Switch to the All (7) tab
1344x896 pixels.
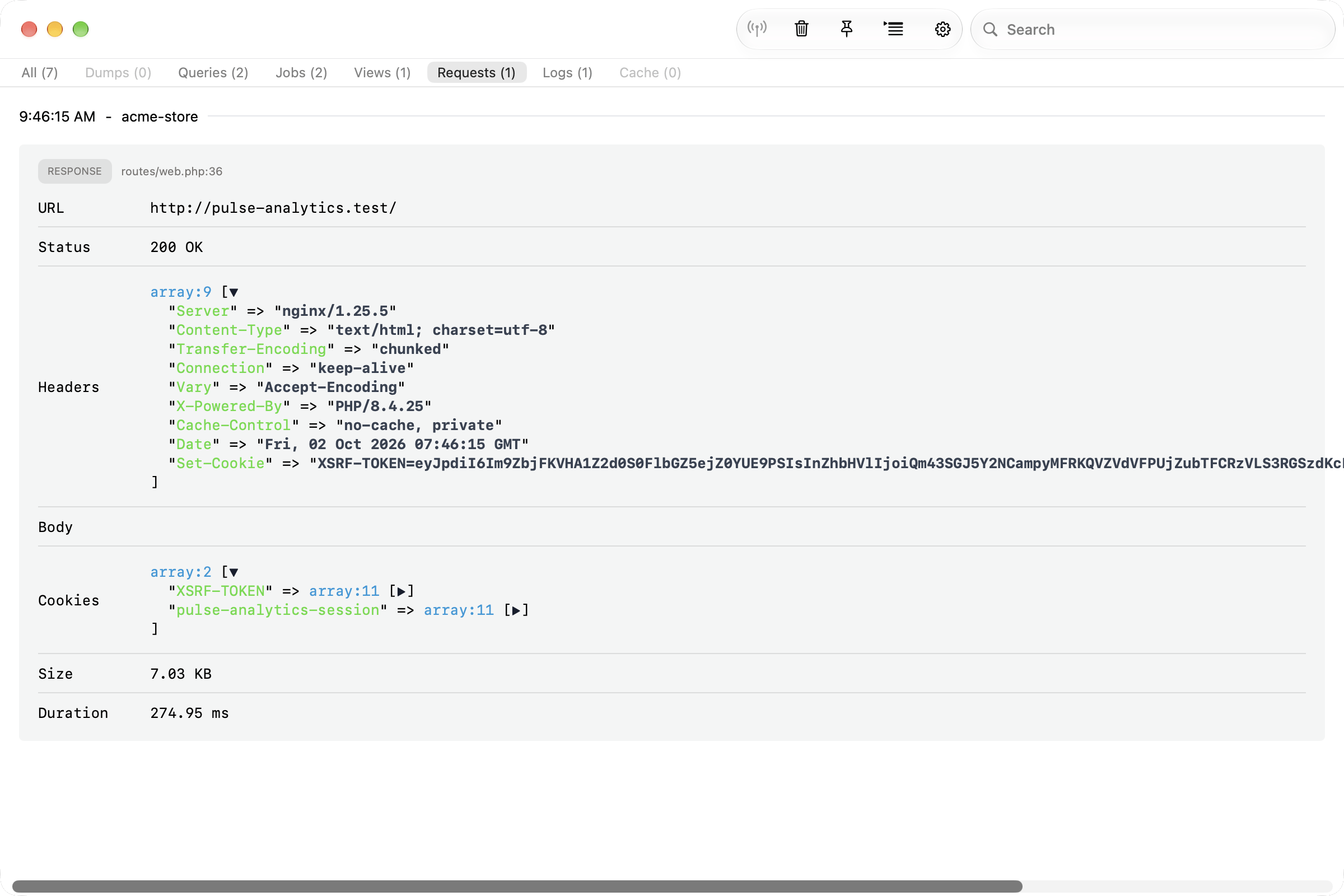pos(39,73)
